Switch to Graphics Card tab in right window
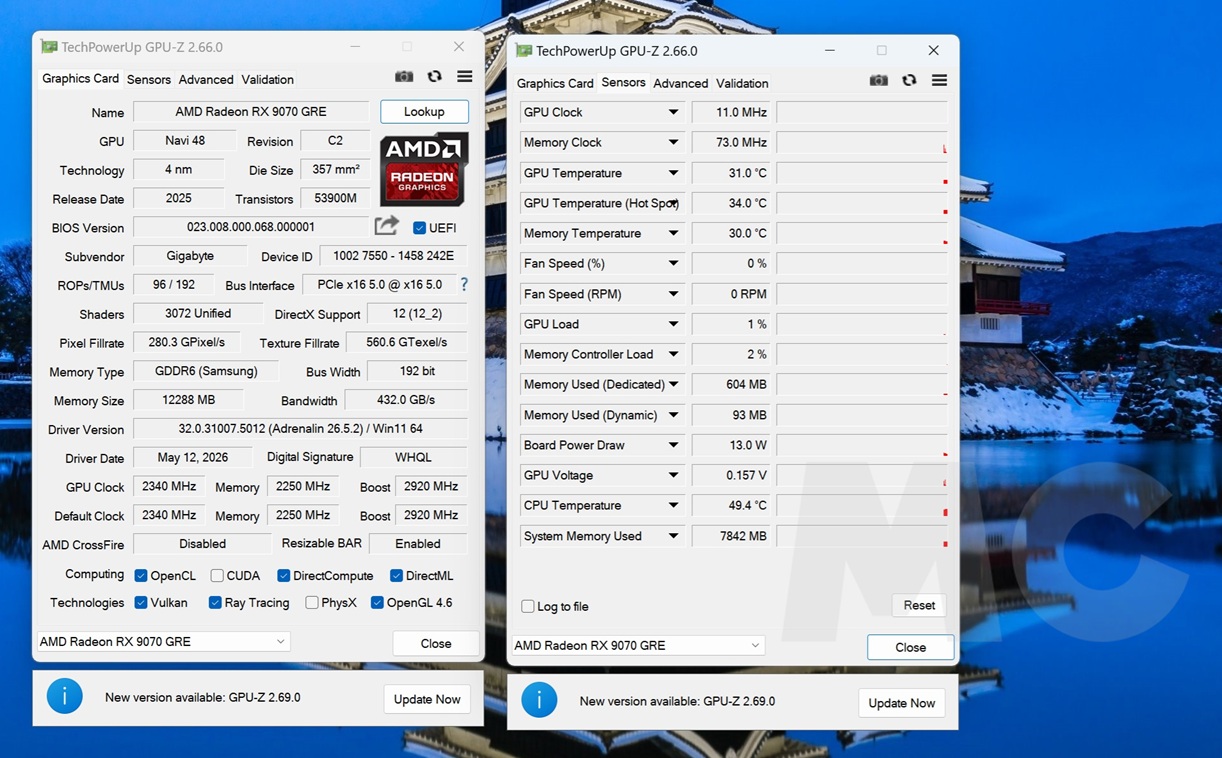This screenshot has height=758, width=1222. [x=555, y=83]
